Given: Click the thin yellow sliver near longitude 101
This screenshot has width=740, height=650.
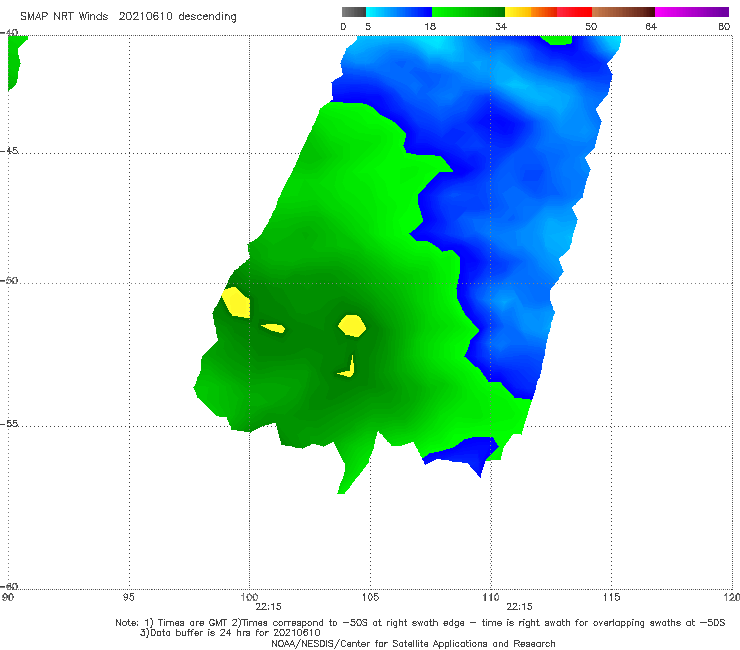Looking at the screenshot, I should [x=274, y=328].
